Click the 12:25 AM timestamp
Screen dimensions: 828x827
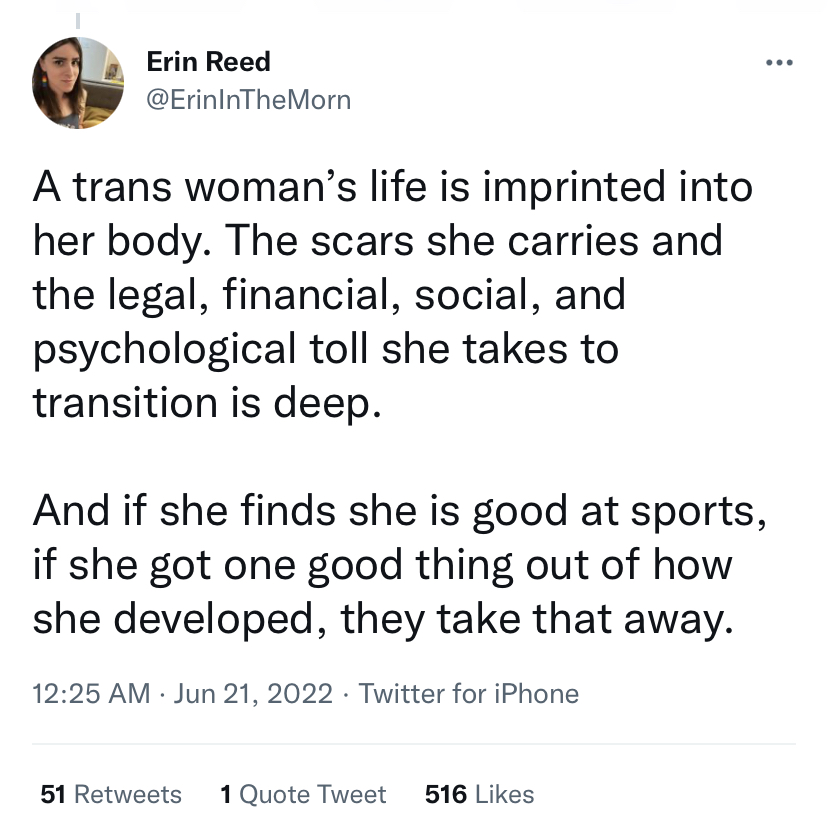click(x=92, y=693)
